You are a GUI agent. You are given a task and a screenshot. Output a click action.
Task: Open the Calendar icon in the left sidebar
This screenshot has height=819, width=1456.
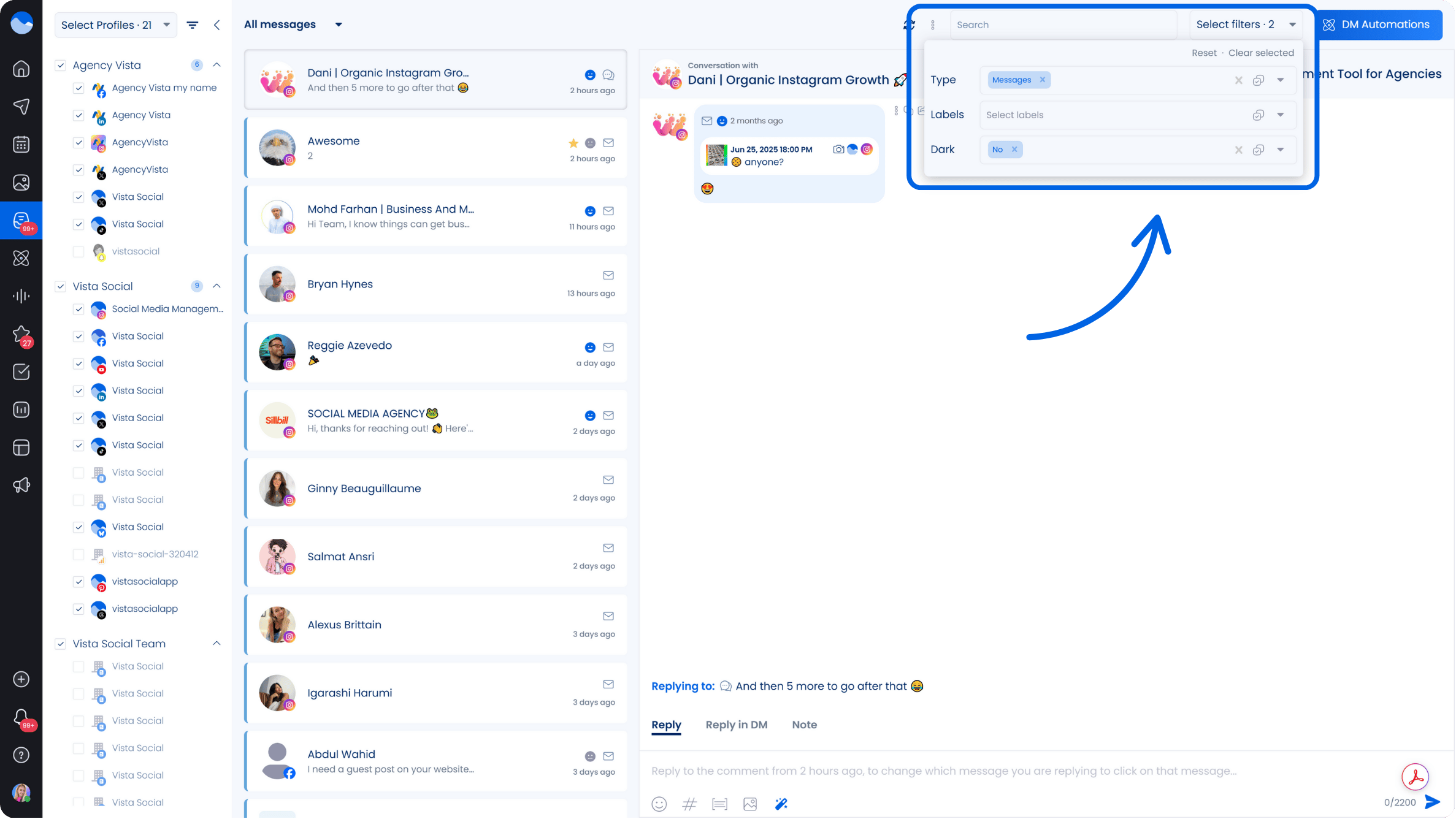21,143
